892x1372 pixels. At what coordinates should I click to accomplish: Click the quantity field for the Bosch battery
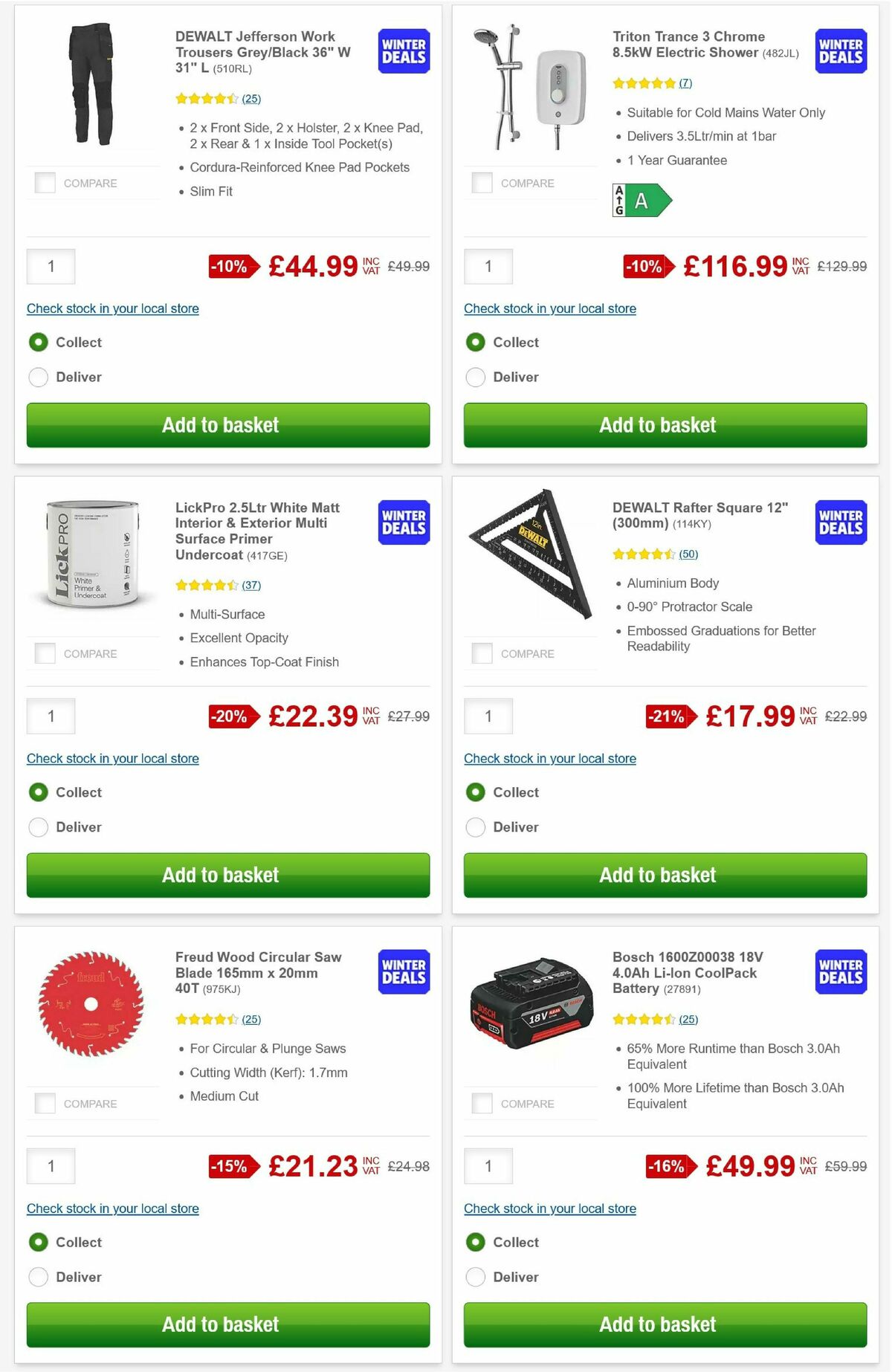click(488, 1165)
